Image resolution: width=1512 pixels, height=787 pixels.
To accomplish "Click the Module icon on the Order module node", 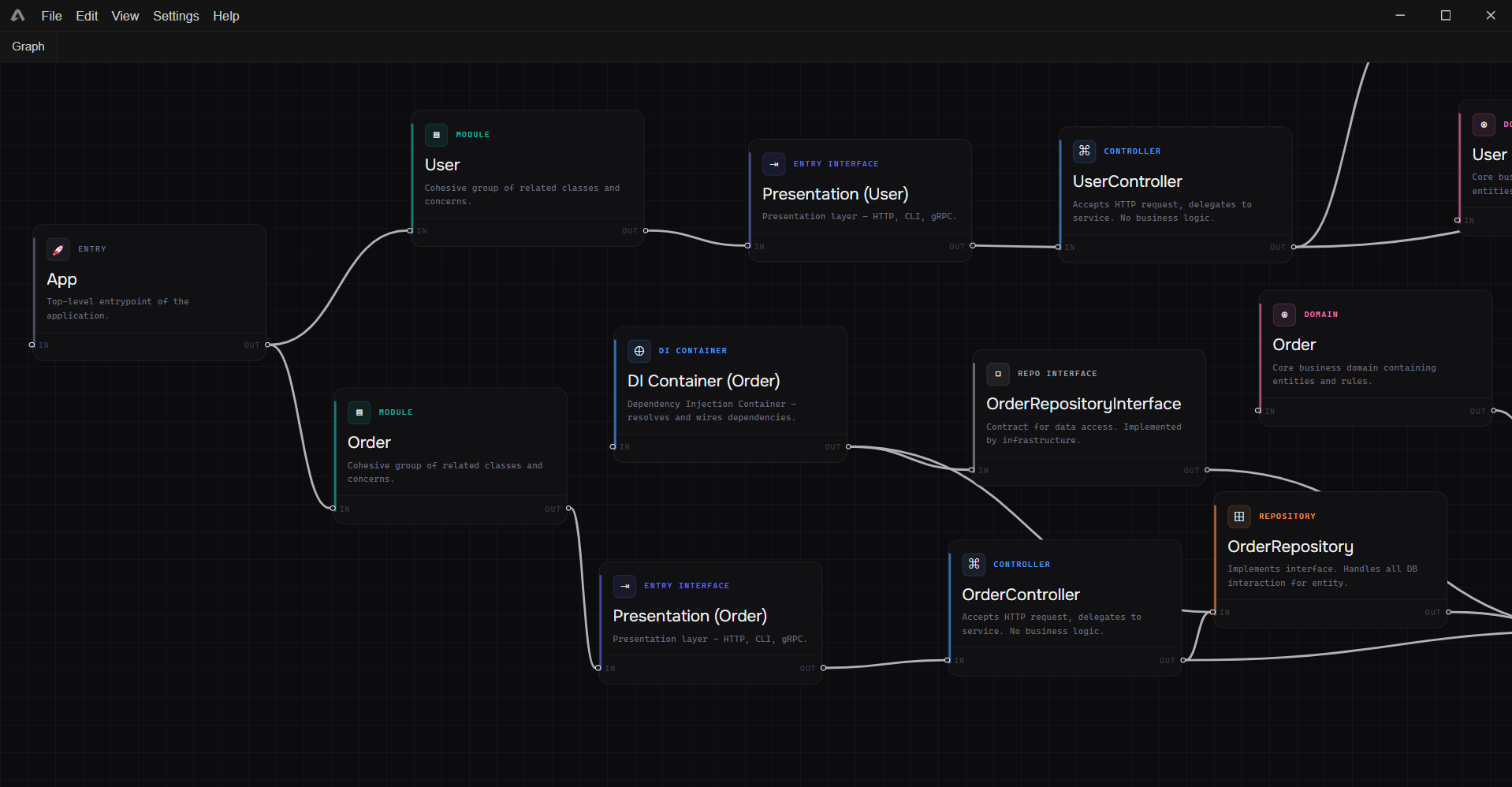I will pyautogui.click(x=359, y=412).
